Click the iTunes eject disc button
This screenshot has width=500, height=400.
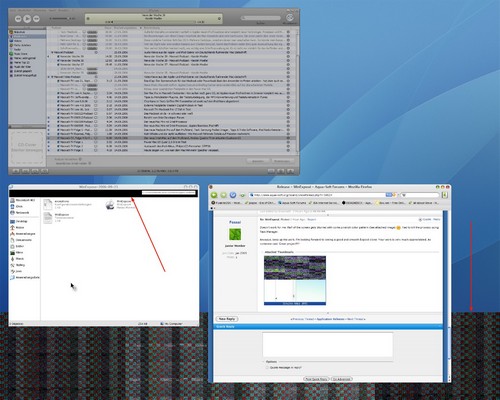coord(291,171)
